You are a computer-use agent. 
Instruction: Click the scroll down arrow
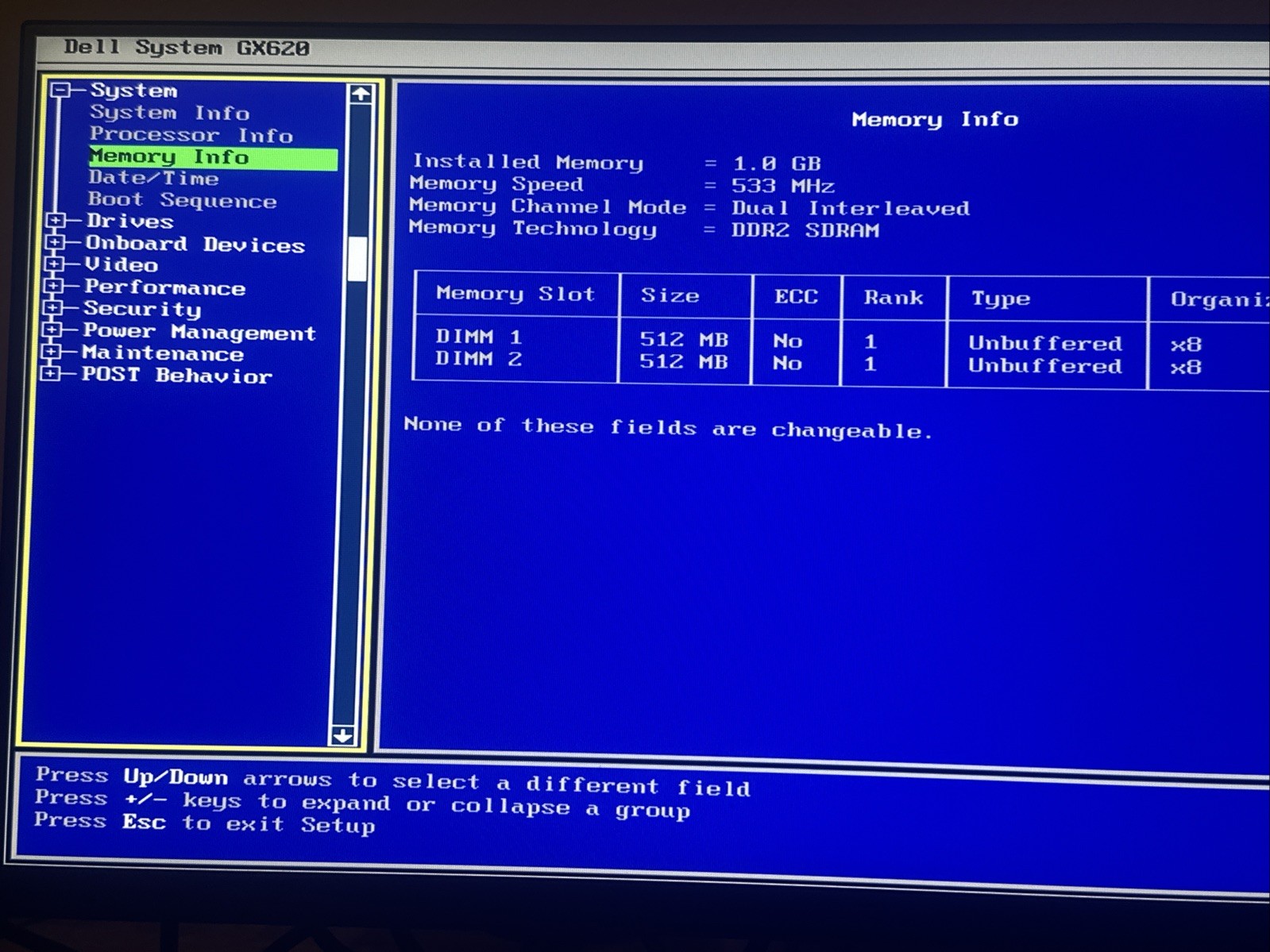pyautogui.click(x=342, y=735)
